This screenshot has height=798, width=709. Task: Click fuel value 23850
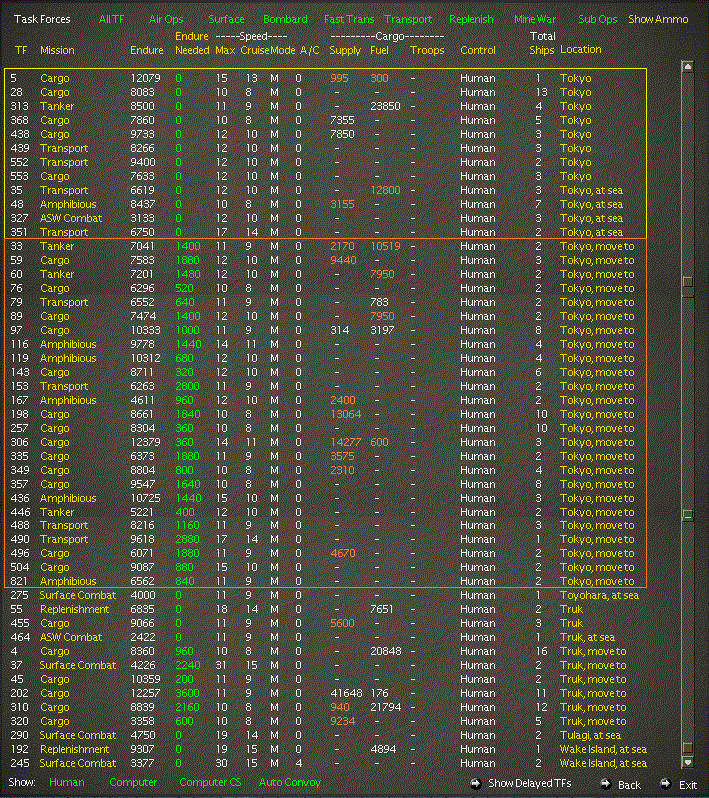[x=385, y=106]
